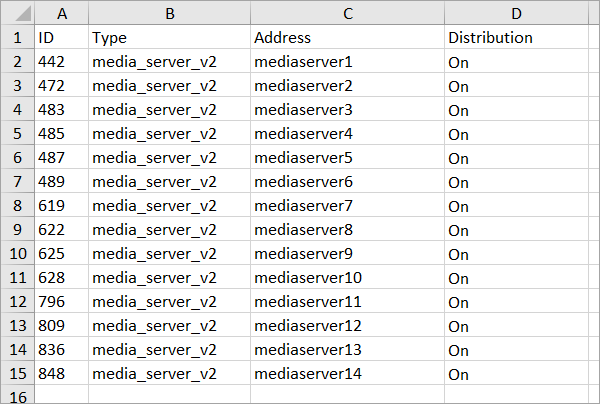Viewport: 600px width, 404px height.
Task: Select row 8 header
Action: (x=17, y=206)
